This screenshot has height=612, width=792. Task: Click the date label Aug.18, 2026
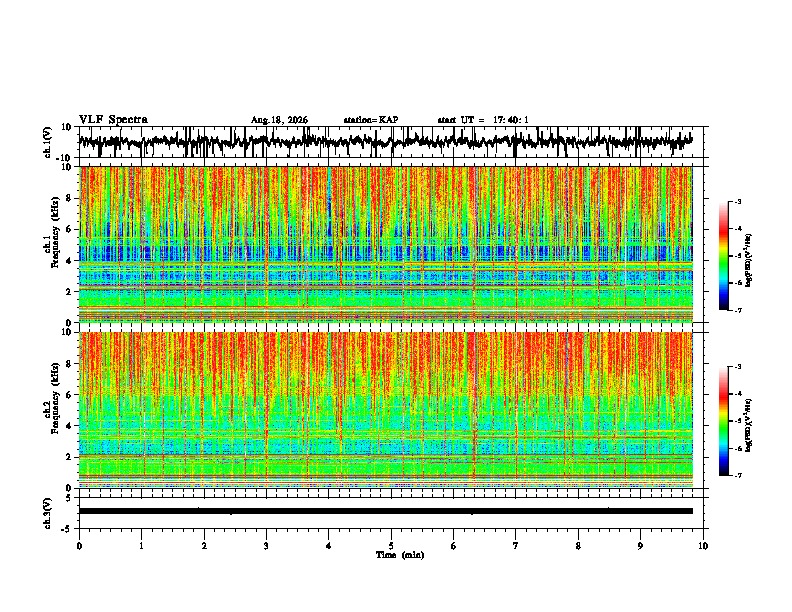click(x=279, y=120)
